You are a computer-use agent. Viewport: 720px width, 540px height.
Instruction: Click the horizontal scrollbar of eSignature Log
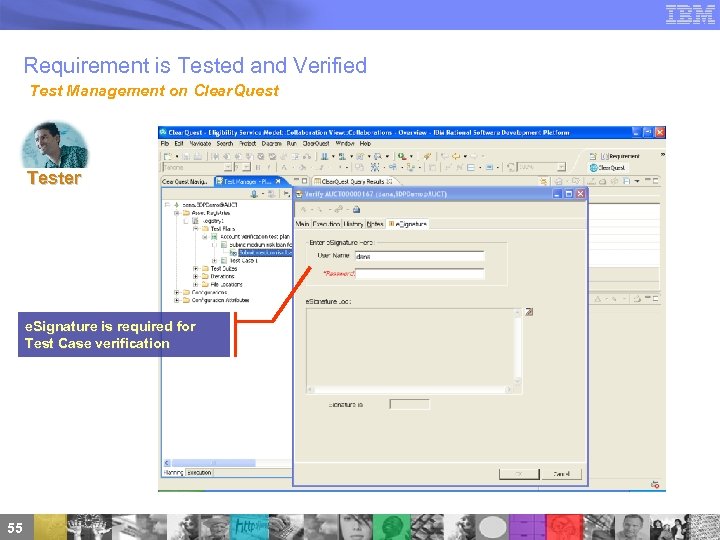pos(410,389)
